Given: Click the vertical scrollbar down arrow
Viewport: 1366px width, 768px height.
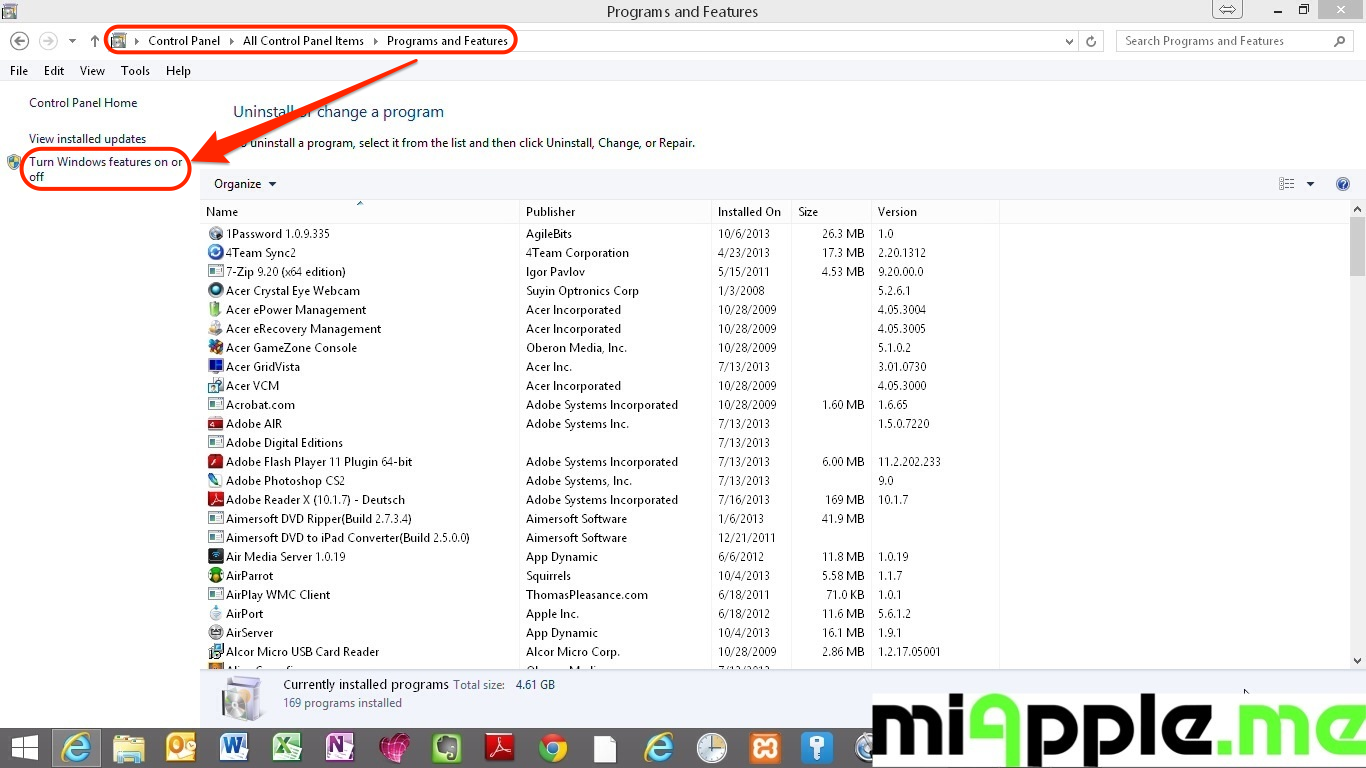Looking at the screenshot, I should click(1357, 661).
